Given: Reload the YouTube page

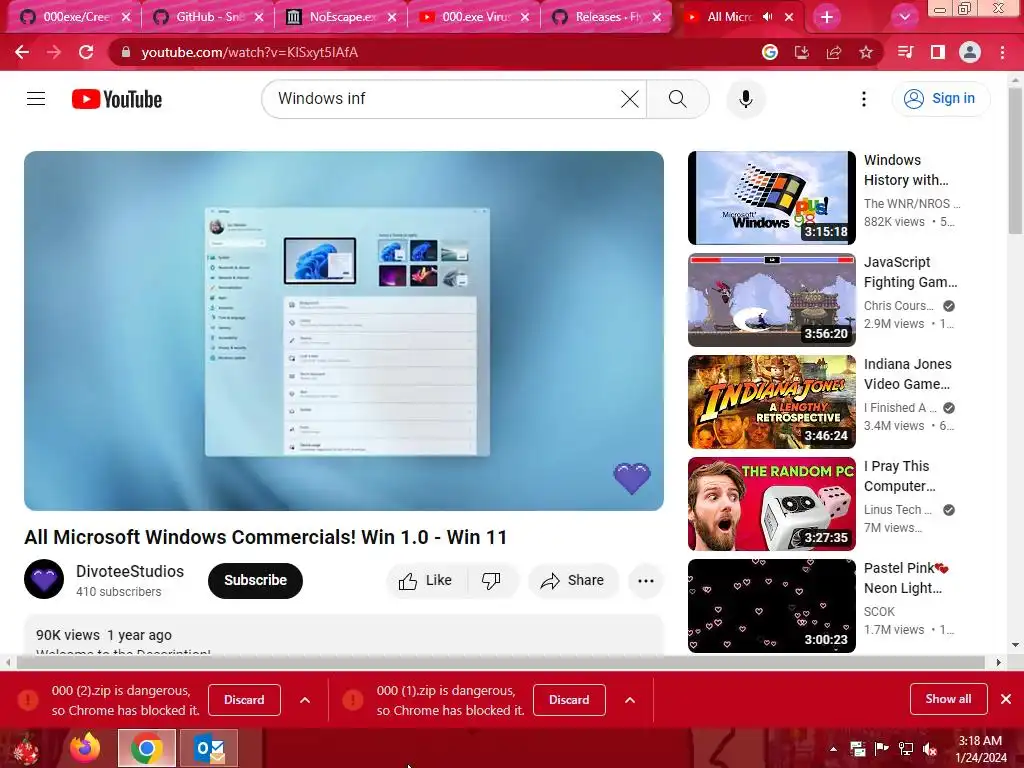Looking at the screenshot, I should (x=86, y=52).
